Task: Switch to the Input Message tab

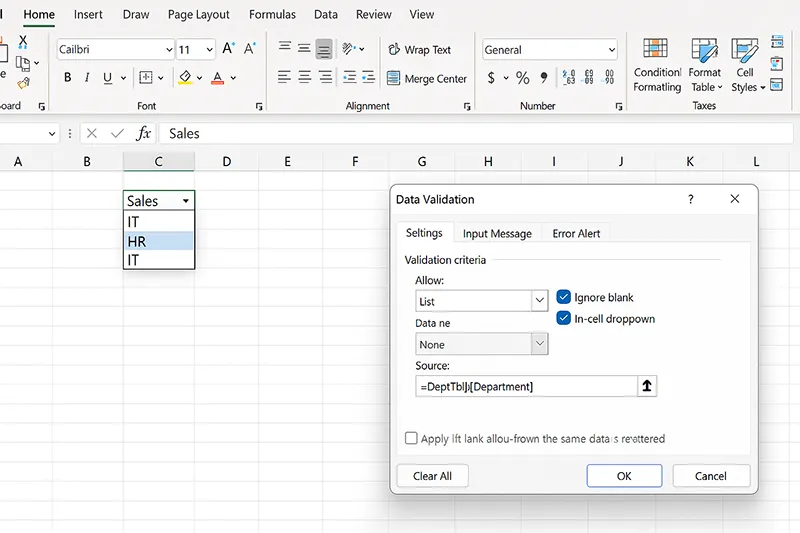Action: pyautogui.click(x=497, y=234)
